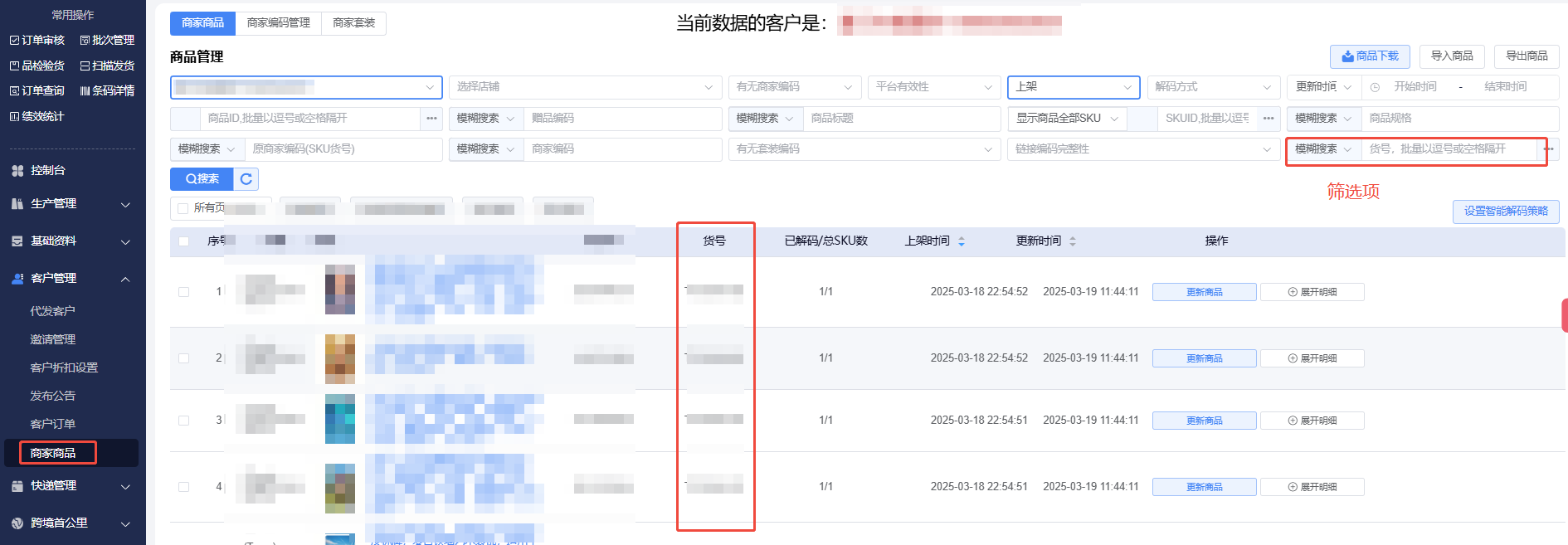Screen dimensions: 1568x545
Task: Check the checkbox for row 1
Action: (x=183, y=292)
